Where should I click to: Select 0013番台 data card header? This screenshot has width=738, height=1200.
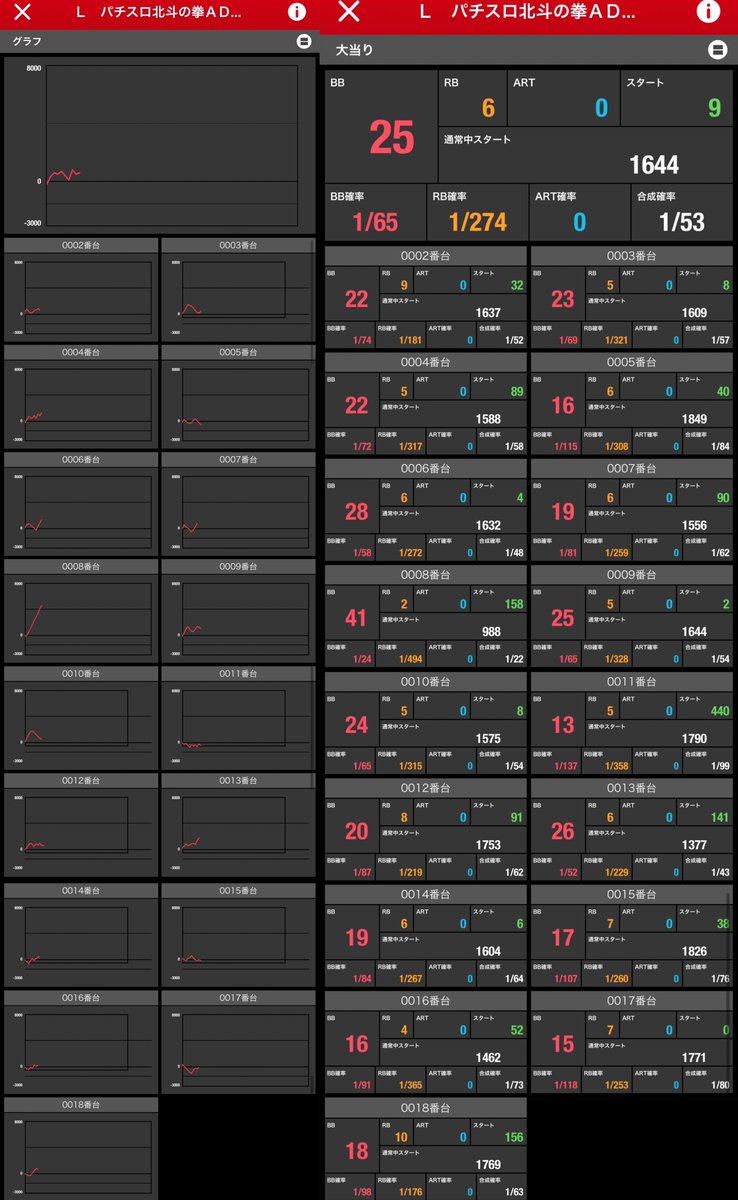click(x=631, y=788)
